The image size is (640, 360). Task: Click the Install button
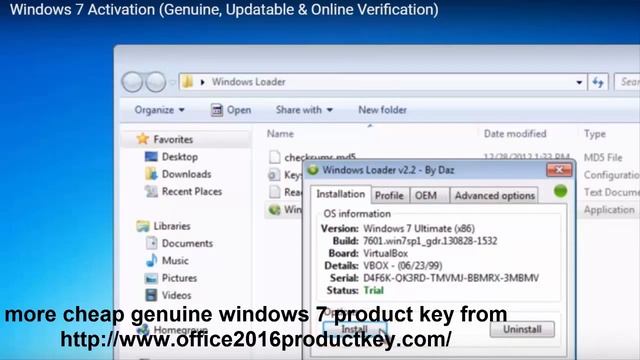(354, 329)
